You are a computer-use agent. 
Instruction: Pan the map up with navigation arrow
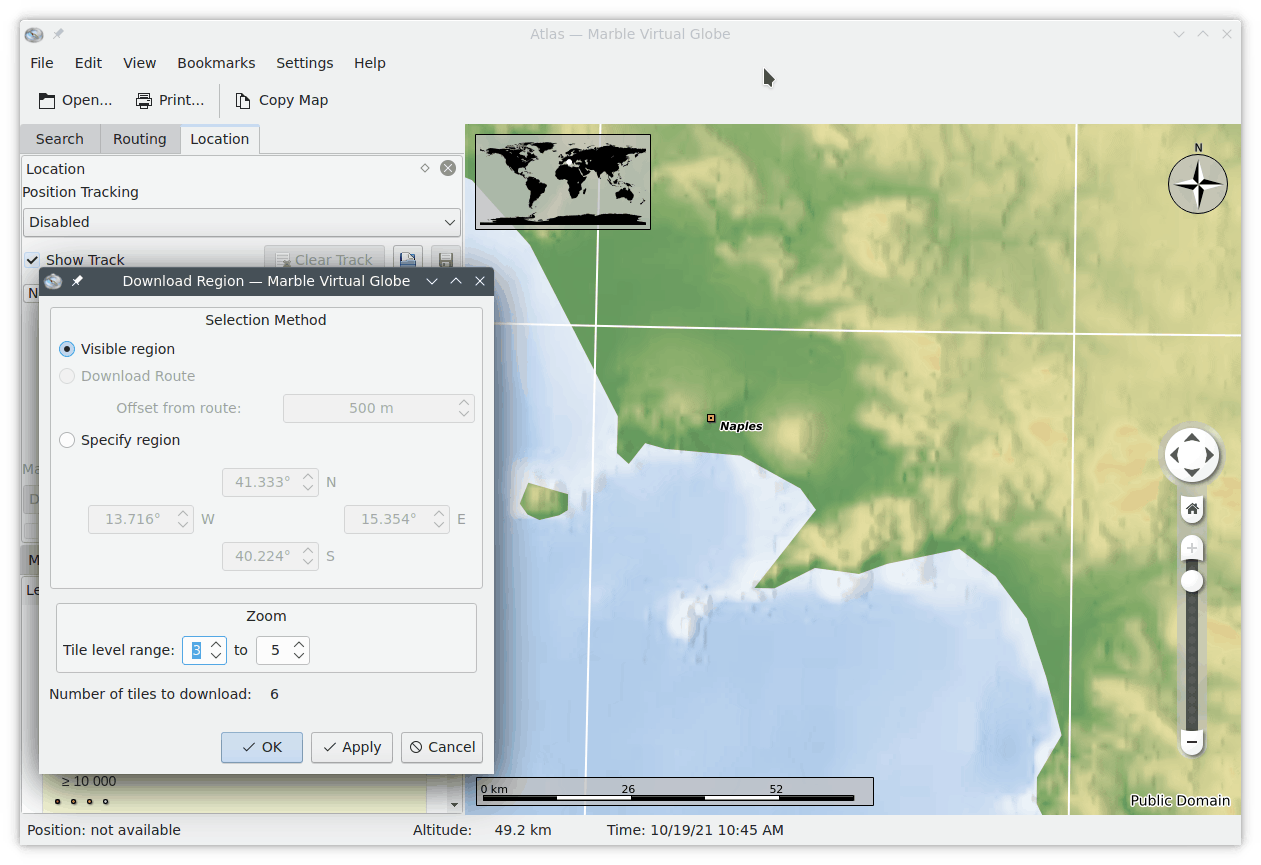(1192, 437)
